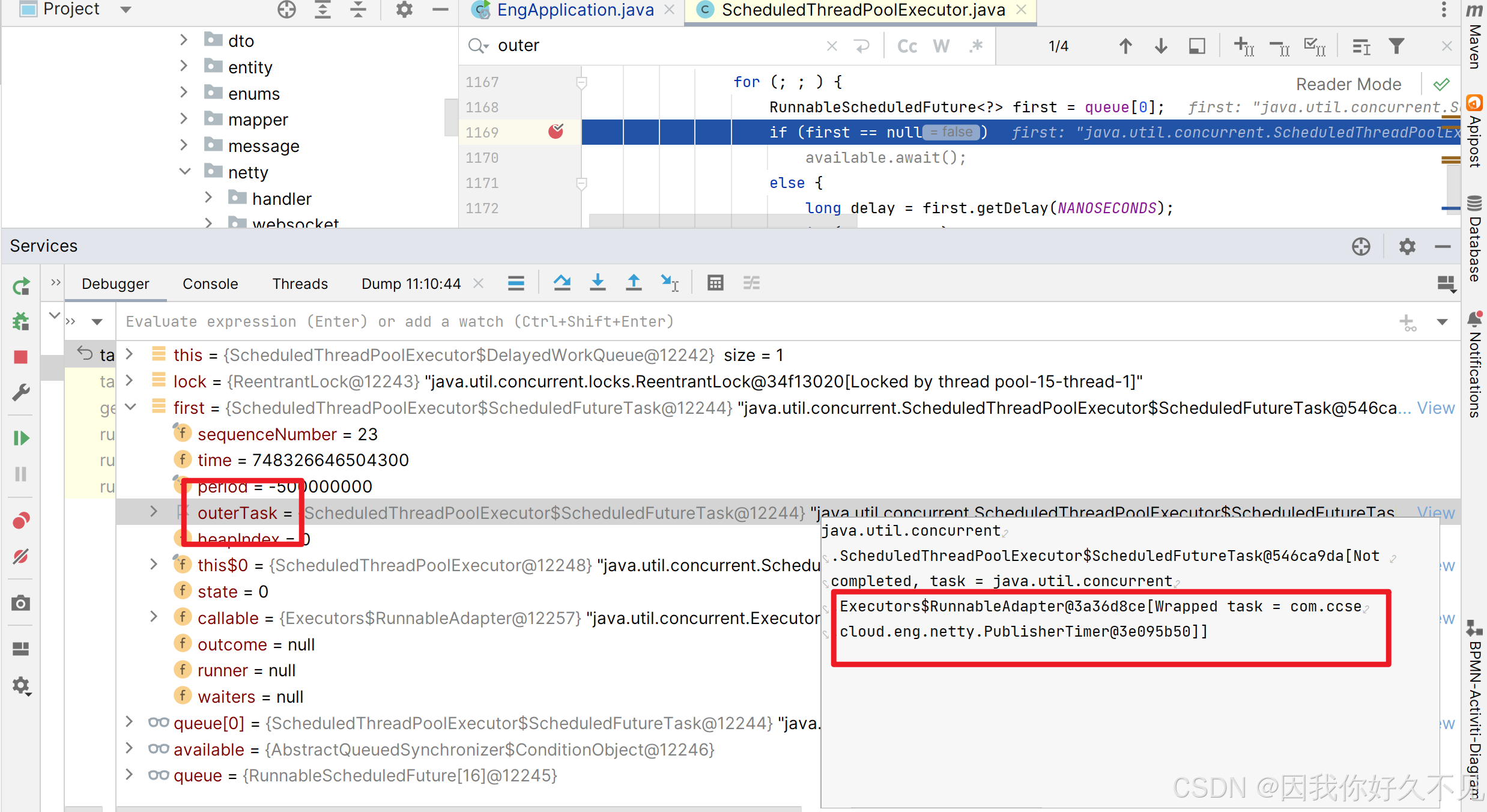The height and width of the screenshot is (812, 1487).
Task: Click the red Stop process button
Action: pos(21,357)
